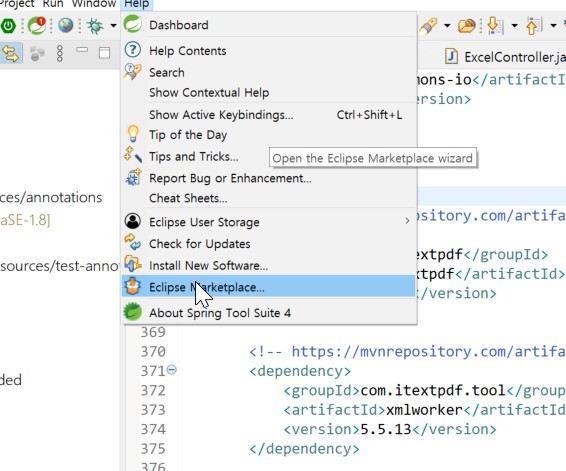Open the Run menu
Screen dimensions: 566x471
[x=53, y=4]
